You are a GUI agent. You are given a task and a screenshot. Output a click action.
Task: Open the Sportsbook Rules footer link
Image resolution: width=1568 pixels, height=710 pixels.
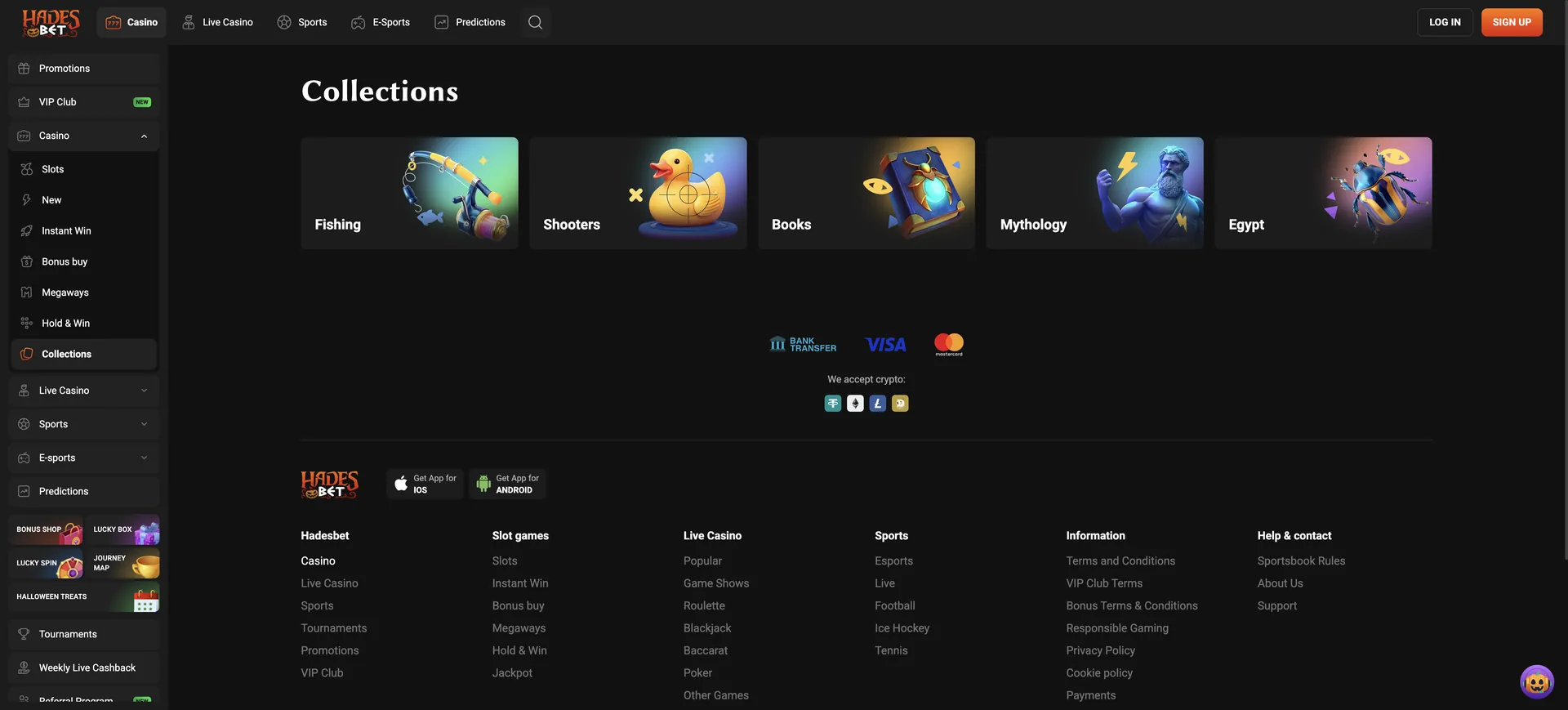point(1301,560)
